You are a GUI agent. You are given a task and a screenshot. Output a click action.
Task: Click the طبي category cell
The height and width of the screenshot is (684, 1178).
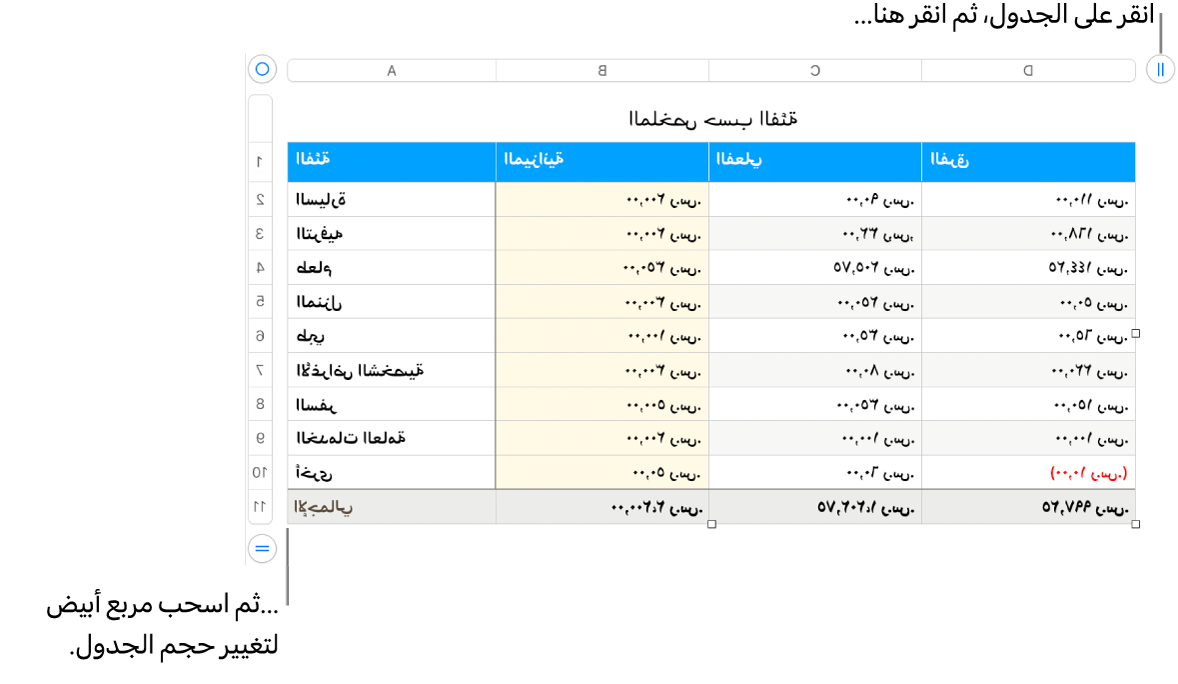(x=391, y=336)
